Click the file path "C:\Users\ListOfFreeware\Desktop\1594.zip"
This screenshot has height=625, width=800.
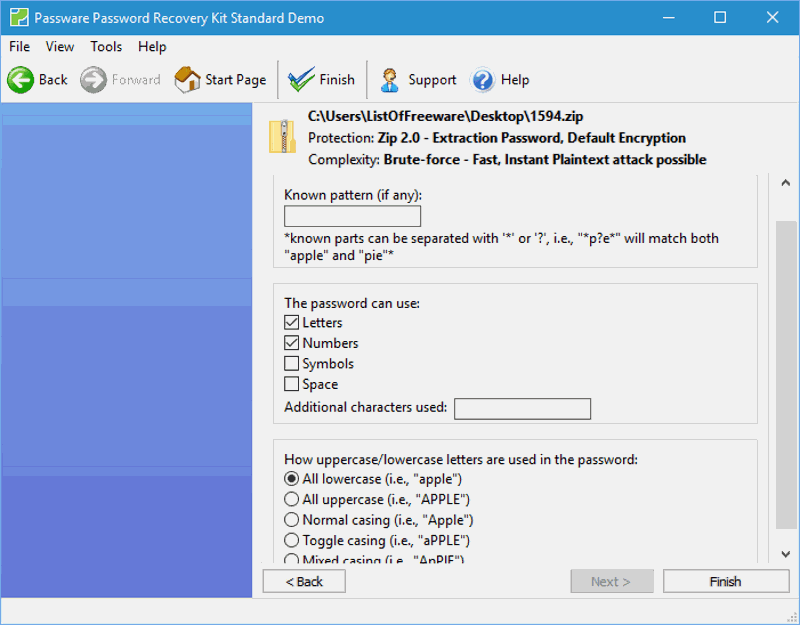445,116
